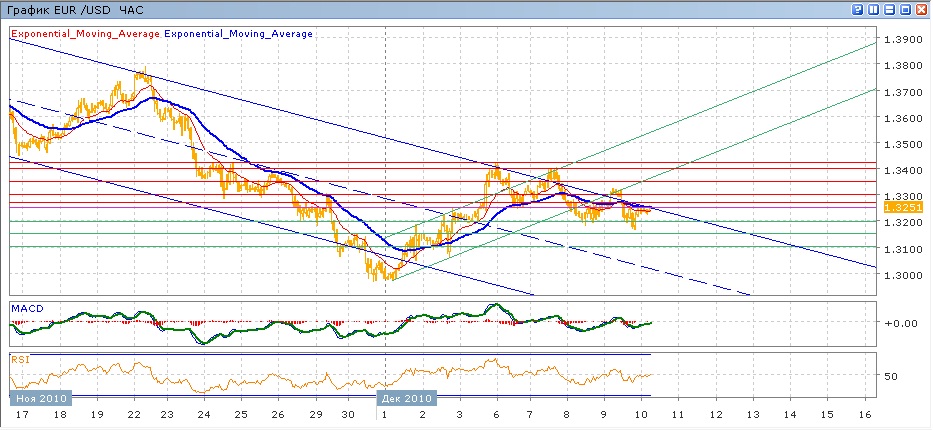The width and height of the screenshot is (933, 430).
Task: Click date 10 on the time axis
Action: click(x=641, y=414)
